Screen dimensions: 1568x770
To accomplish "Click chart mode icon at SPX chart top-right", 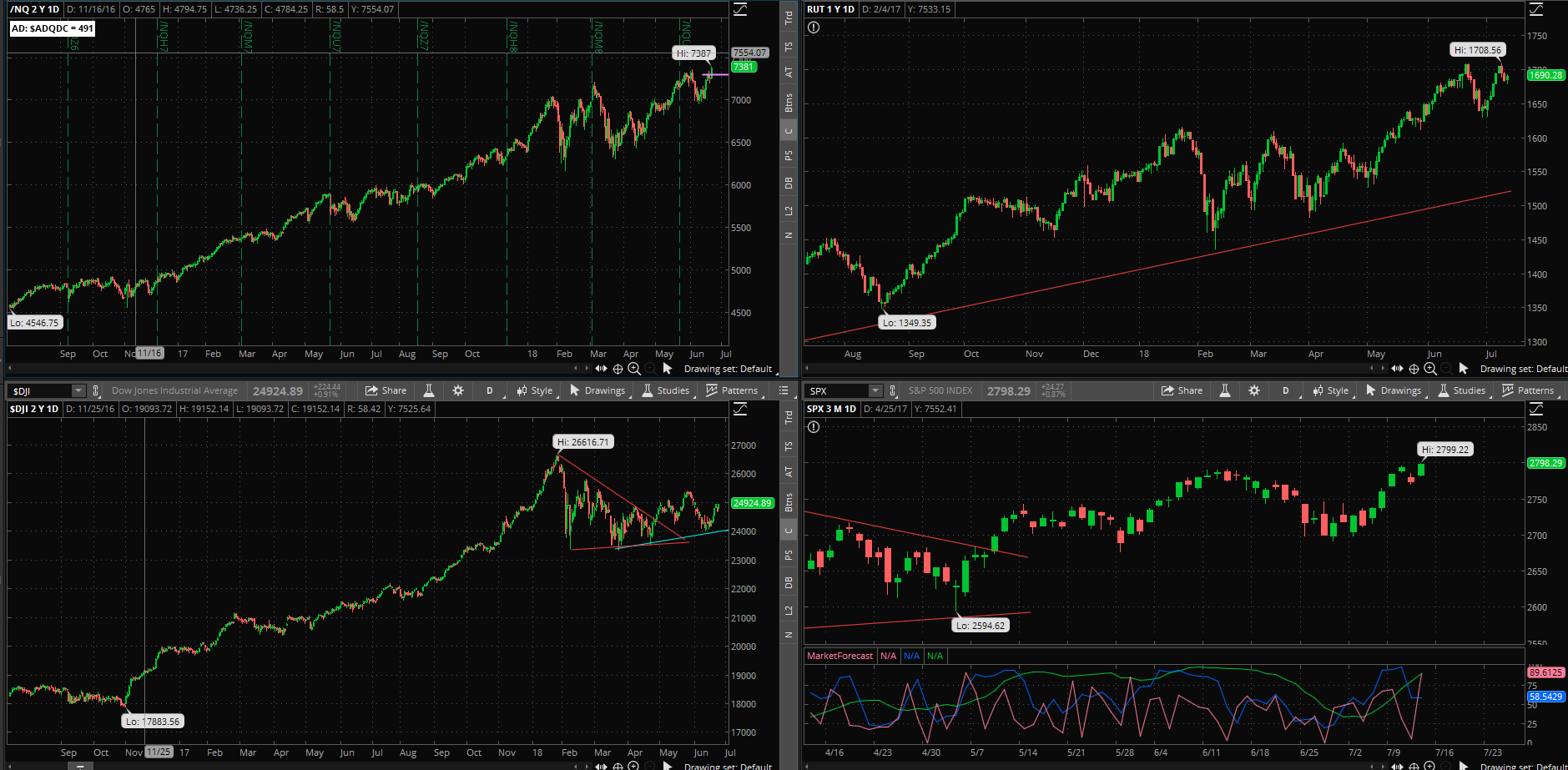I will [x=1536, y=409].
